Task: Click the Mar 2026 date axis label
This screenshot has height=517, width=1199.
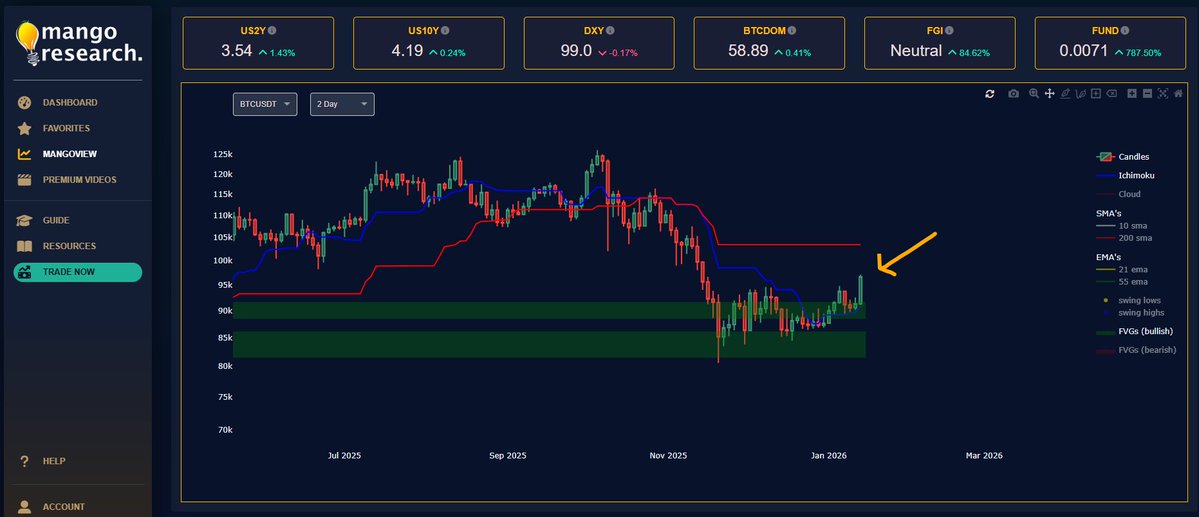Action: click(984, 456)
